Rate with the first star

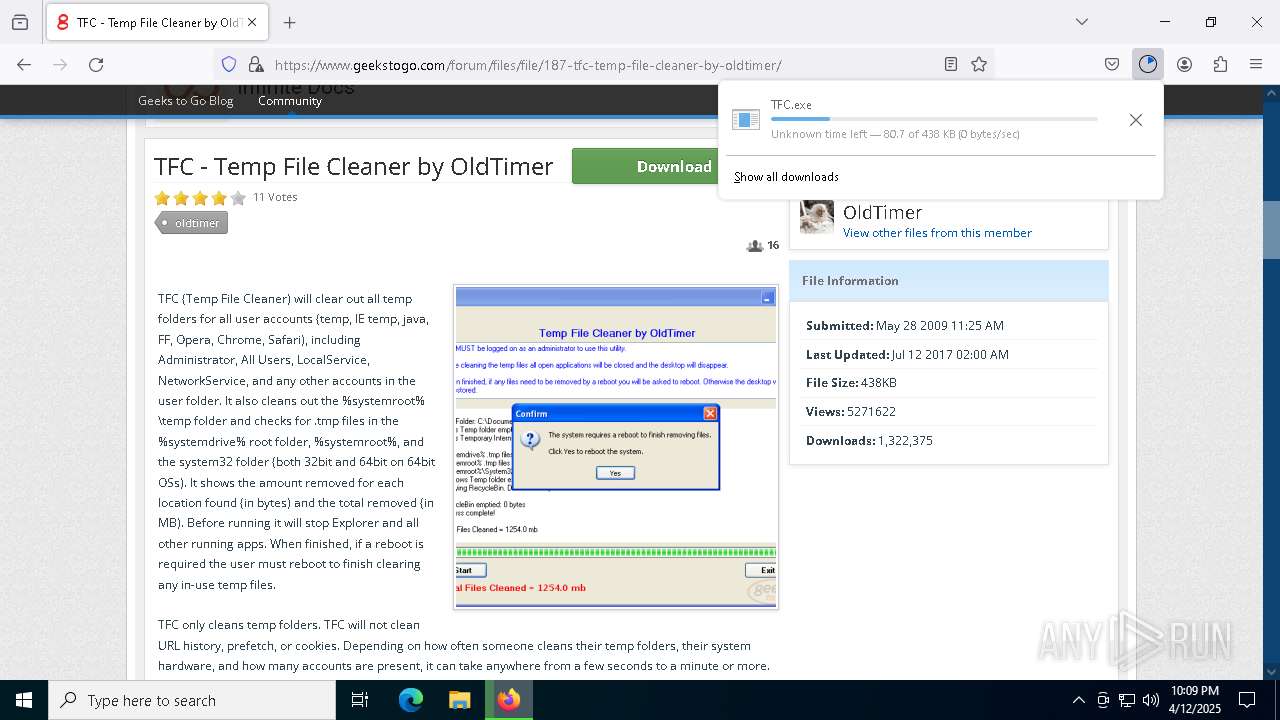162,198
